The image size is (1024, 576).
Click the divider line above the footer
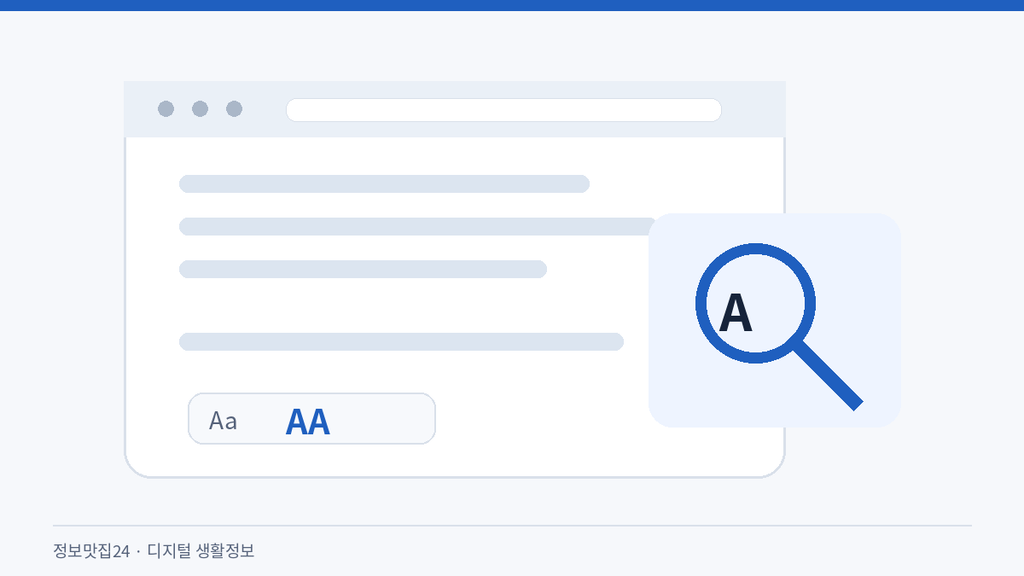pos(512,525)
